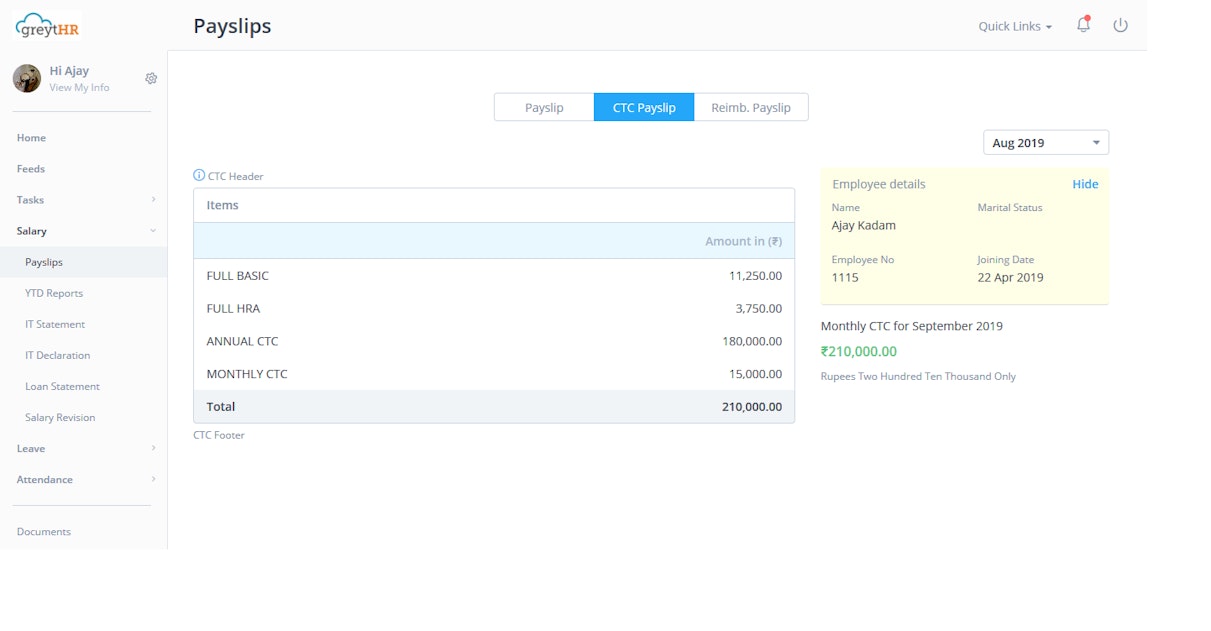The image size is (1211, 631).
Task: Open the settings gear near Hi Ajay
Action: tap(150, 78)
